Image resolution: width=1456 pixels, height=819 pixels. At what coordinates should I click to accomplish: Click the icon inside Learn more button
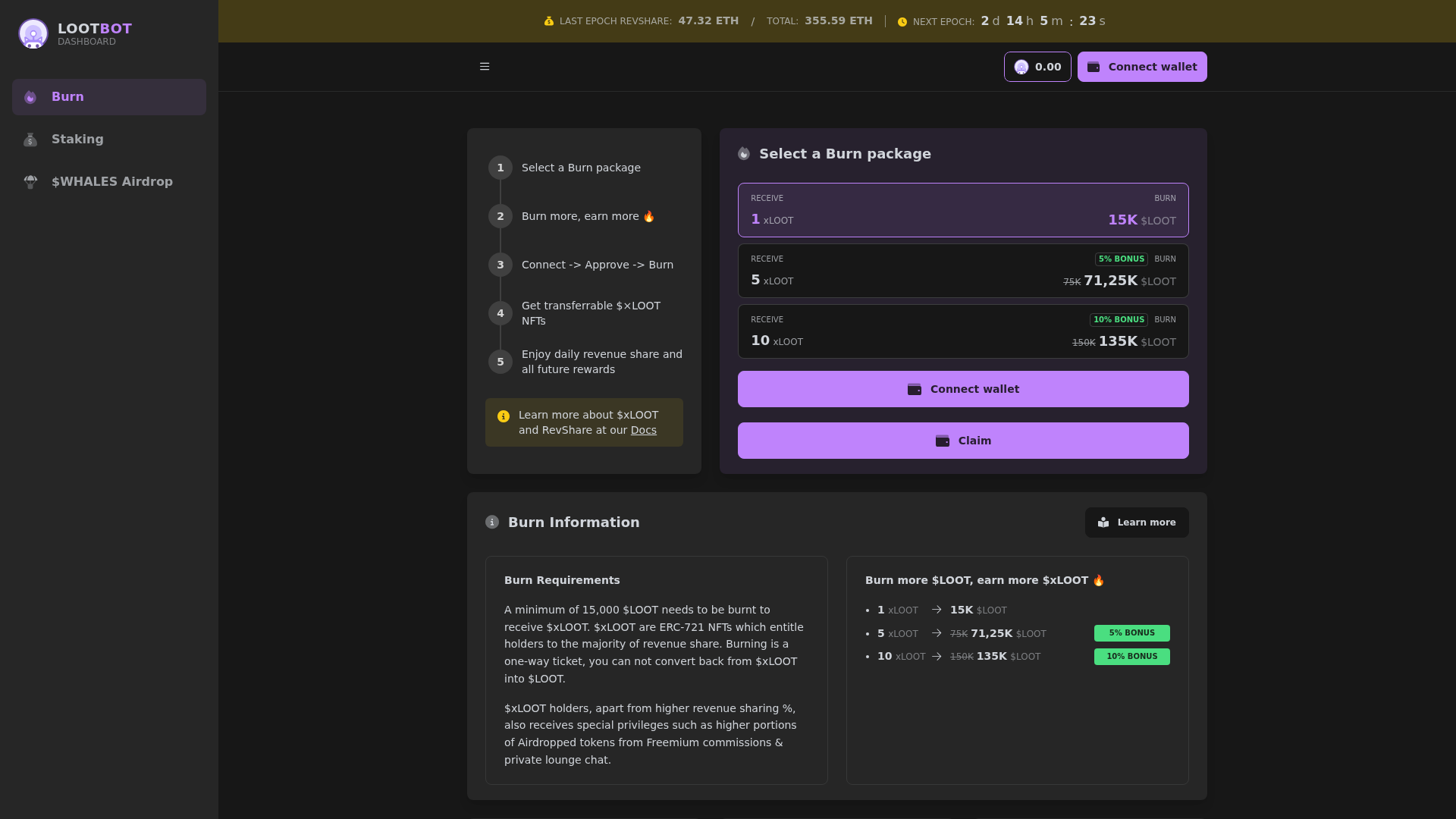coord(1103,522)
